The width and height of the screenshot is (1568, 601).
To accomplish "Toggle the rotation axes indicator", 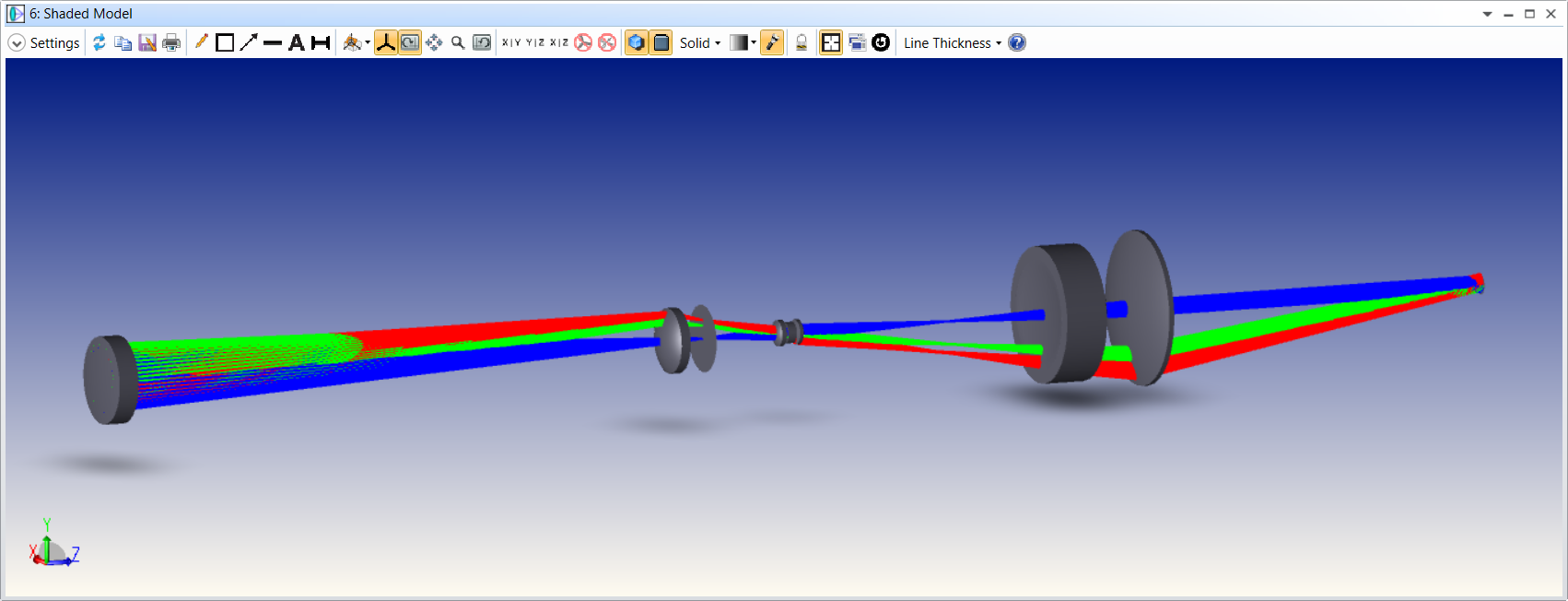I will 386,42.
